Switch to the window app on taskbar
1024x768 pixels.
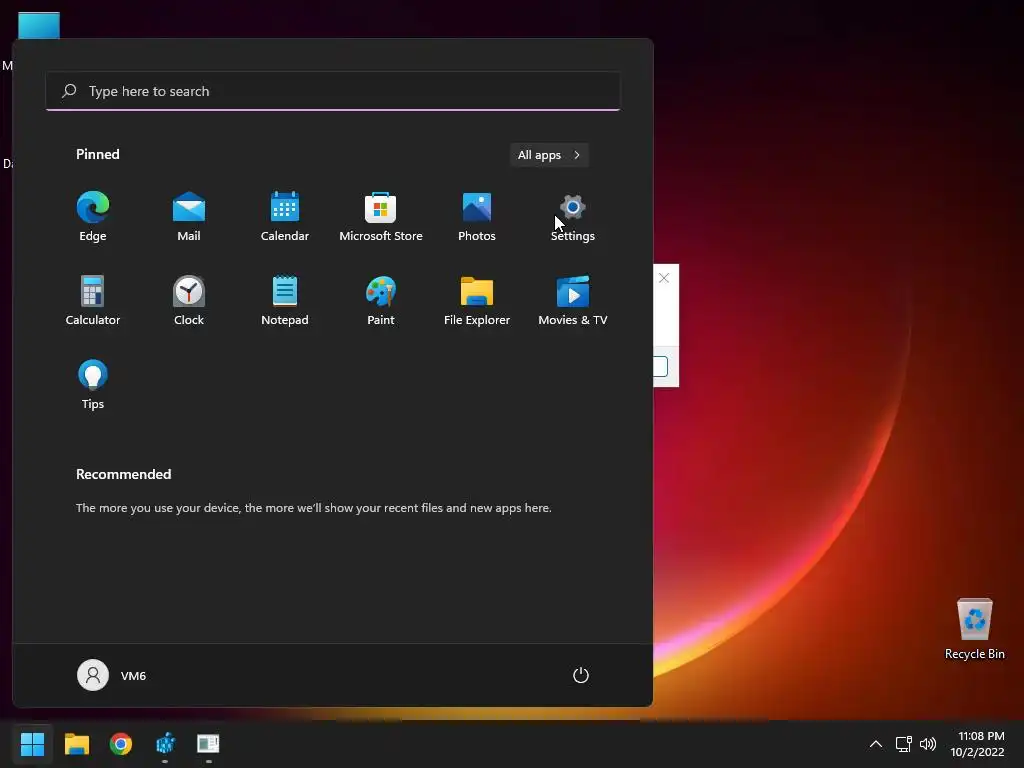coord(208,744)
